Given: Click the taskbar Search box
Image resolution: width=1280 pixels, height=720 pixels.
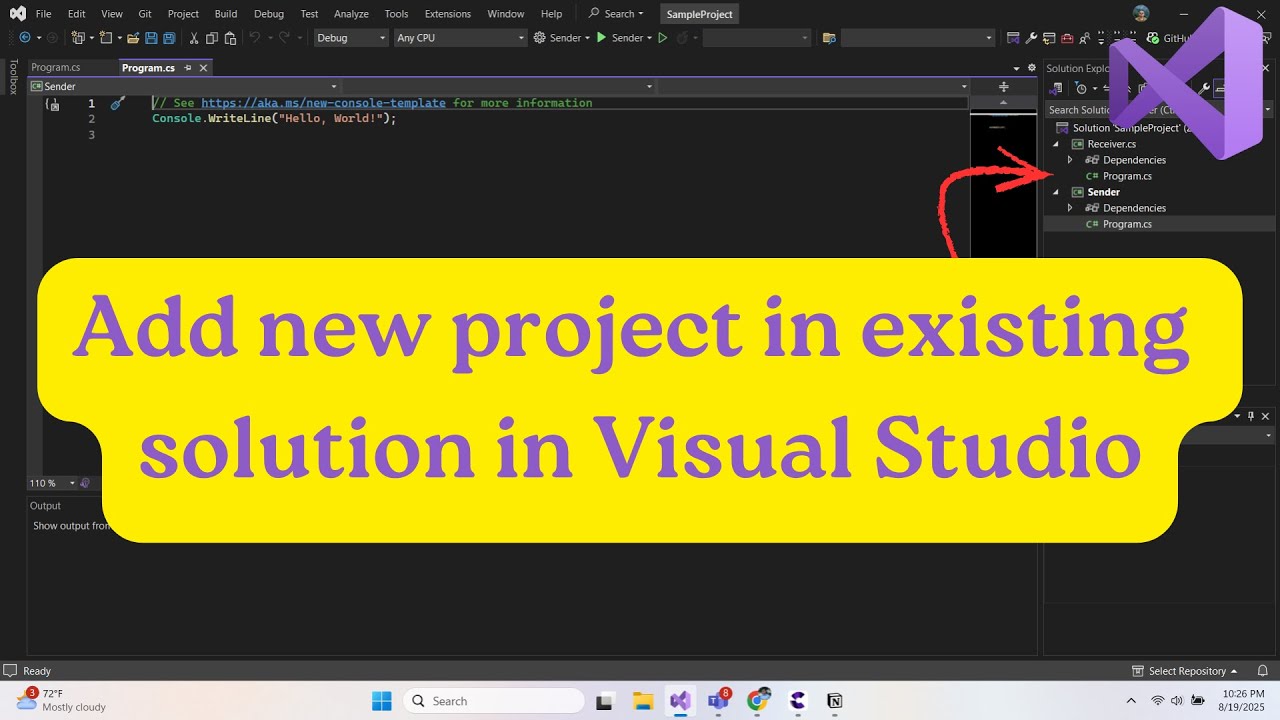Looking at the screenshot, I should click(494, 701).
